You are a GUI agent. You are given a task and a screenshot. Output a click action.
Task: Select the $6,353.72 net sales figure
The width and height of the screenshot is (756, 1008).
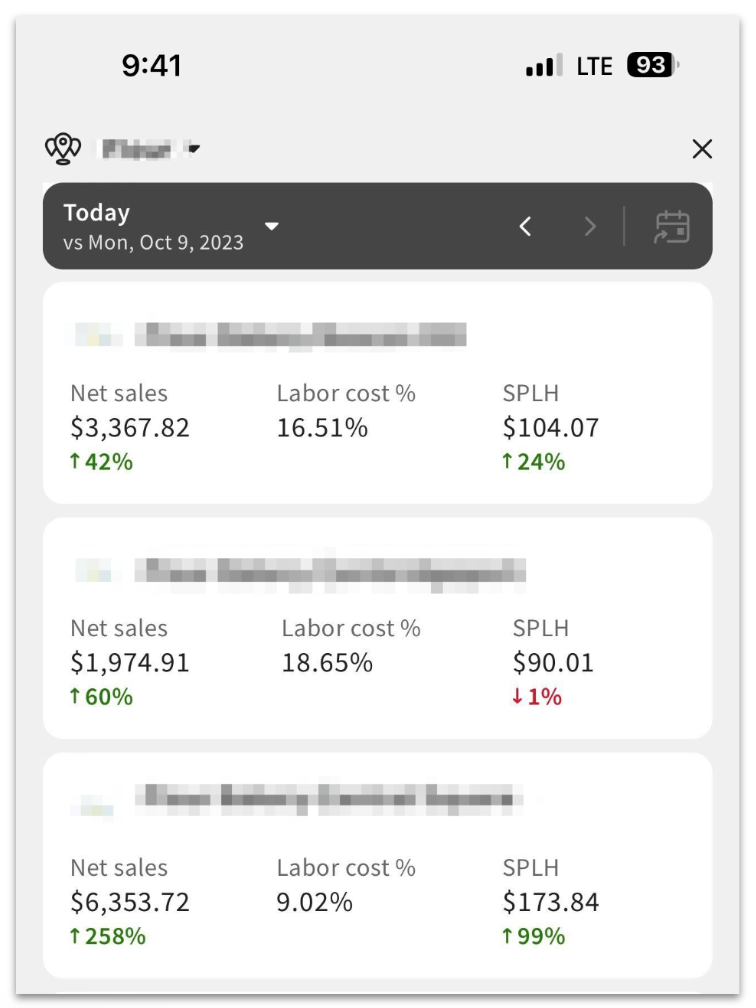pos(130,902)
